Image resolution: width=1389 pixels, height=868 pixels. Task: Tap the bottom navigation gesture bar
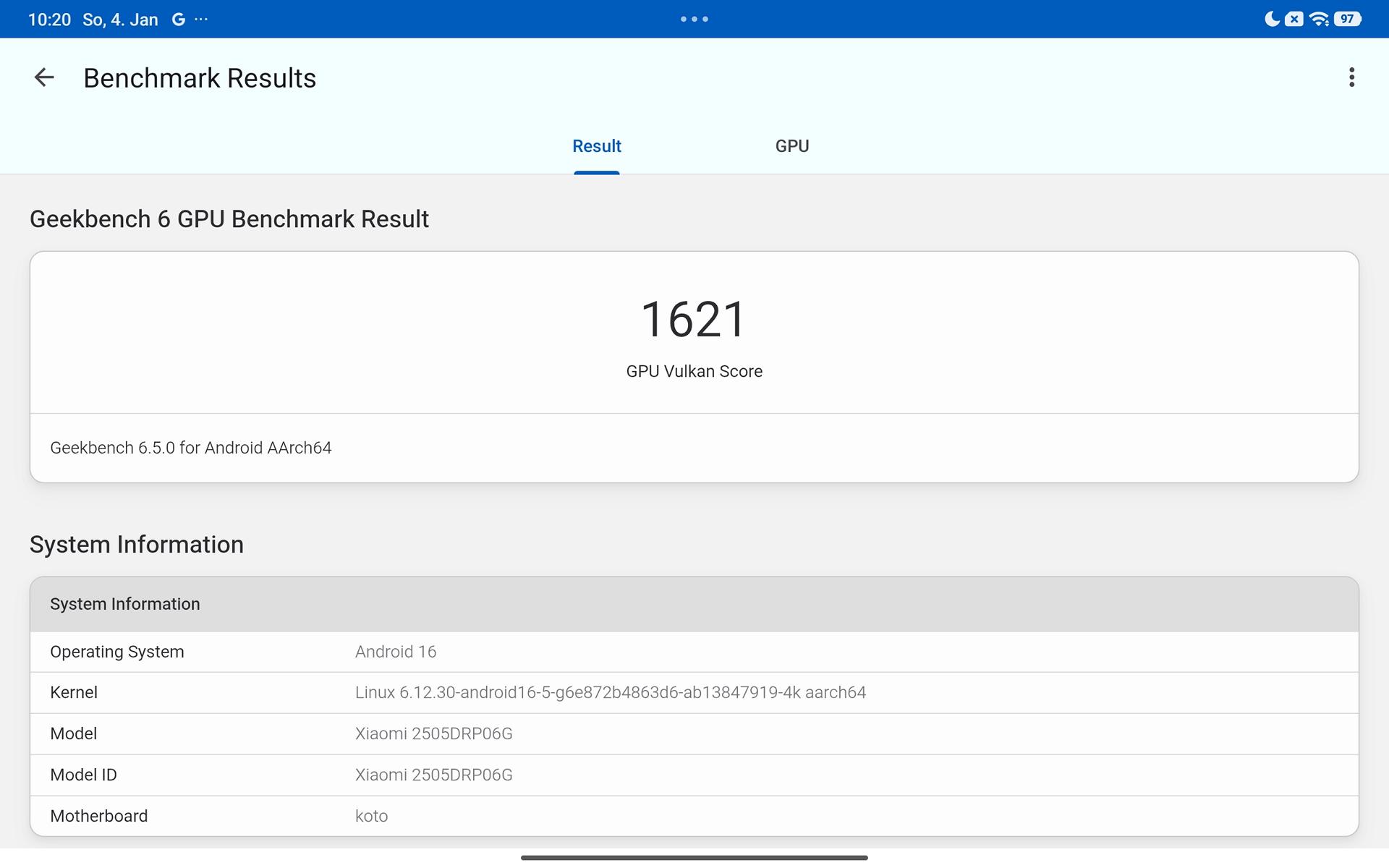[x=693, y=858]
